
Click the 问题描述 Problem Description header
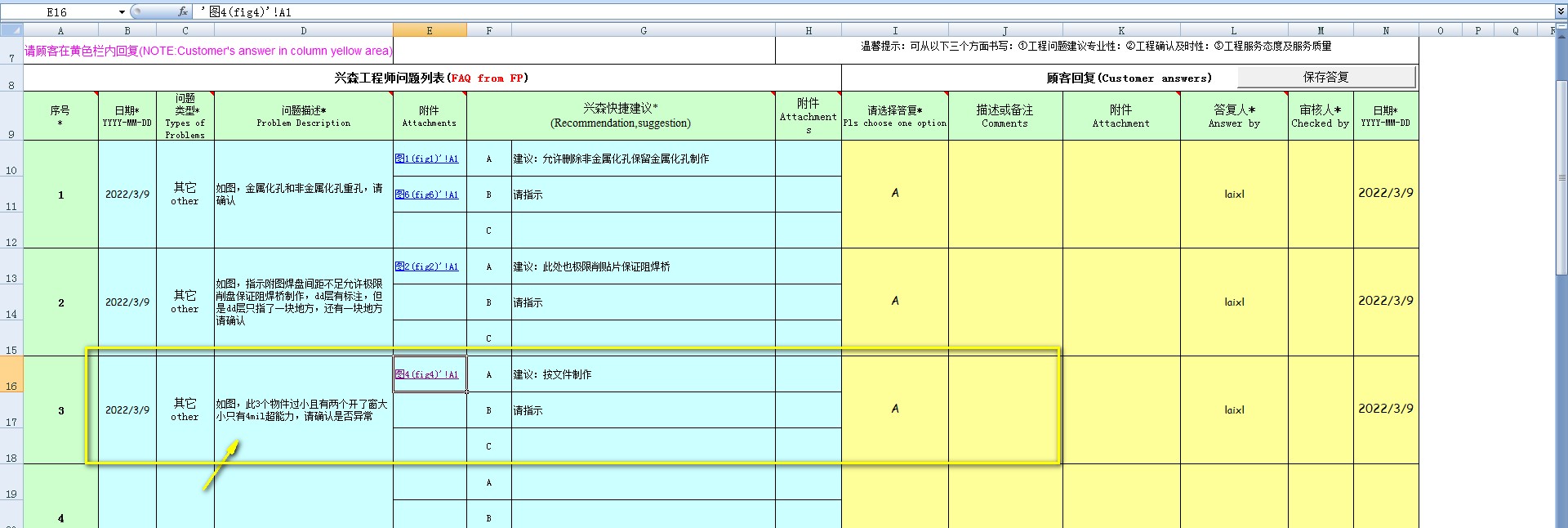[x=304, y=116]
